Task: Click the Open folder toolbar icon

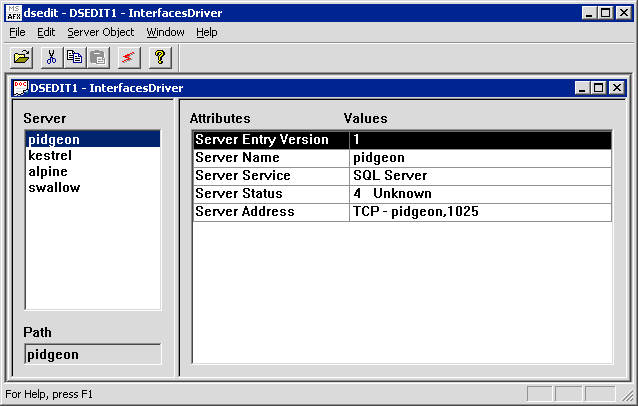Action: pyautogui.click(x=22, y=57)
